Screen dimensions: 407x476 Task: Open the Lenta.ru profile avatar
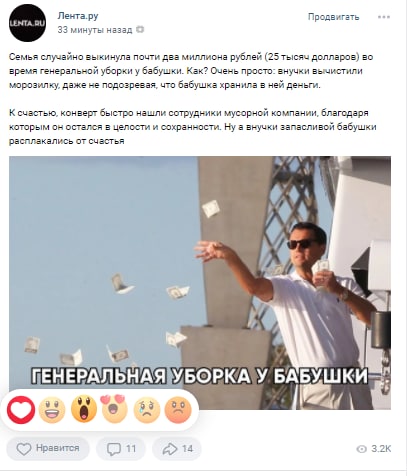point(27,23)
